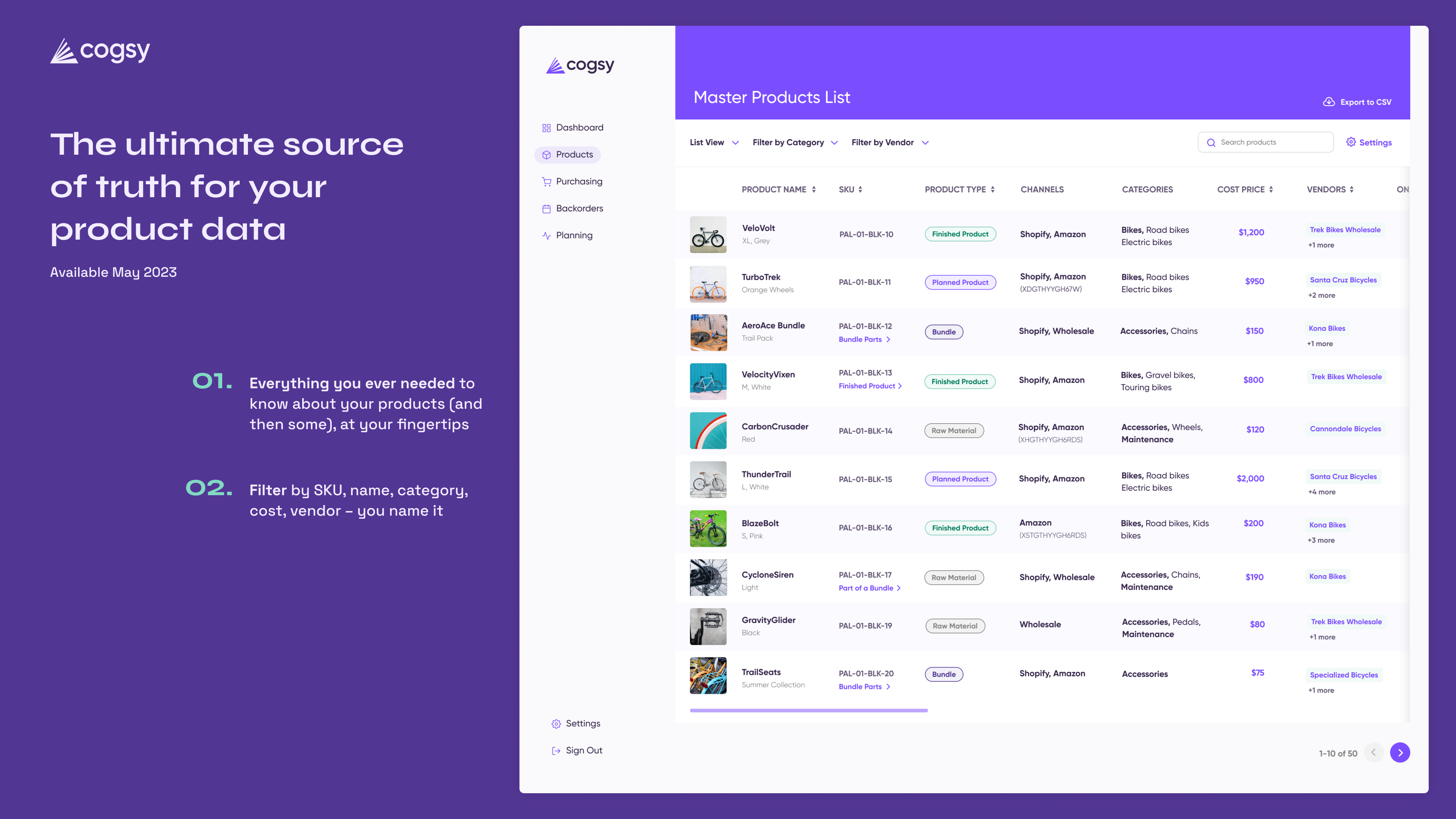
Task: Click the Dashboard grid icon in sidebar
Action: [x=546, y=128]
